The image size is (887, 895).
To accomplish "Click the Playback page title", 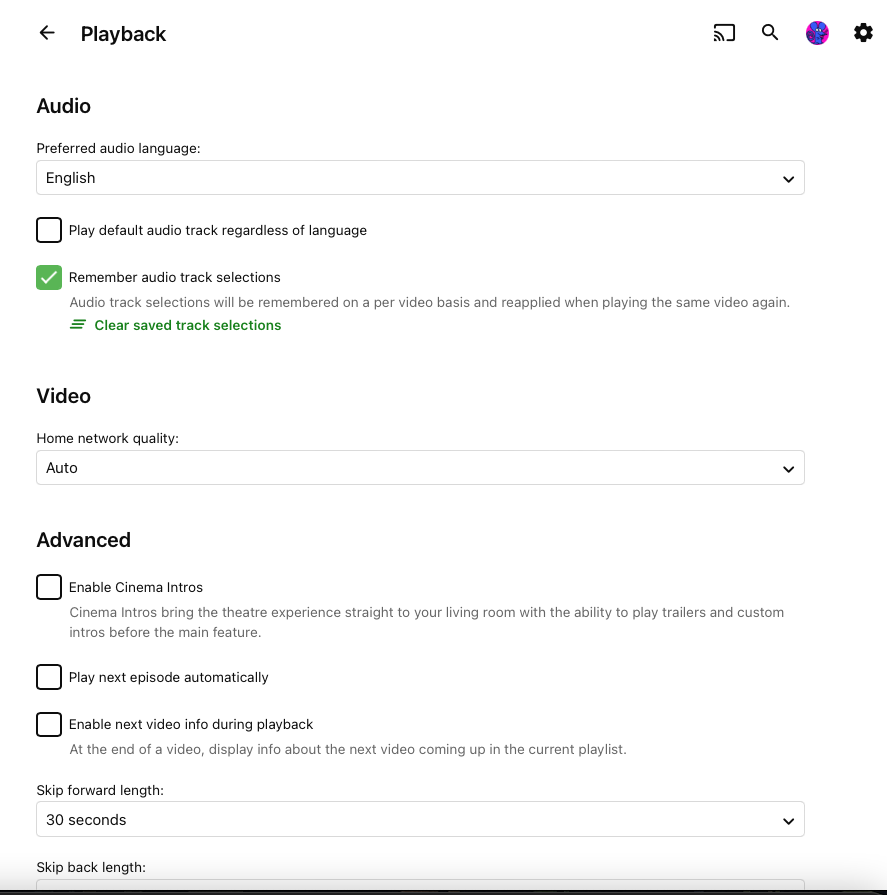I will coord(123,34).
